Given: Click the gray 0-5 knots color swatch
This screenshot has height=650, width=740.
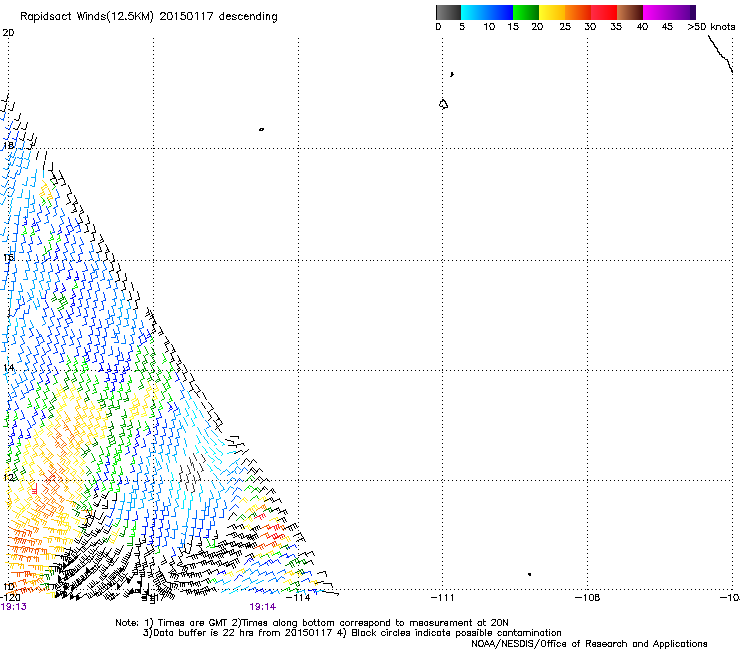Looking at the screenshot, I should coord(448,12).
